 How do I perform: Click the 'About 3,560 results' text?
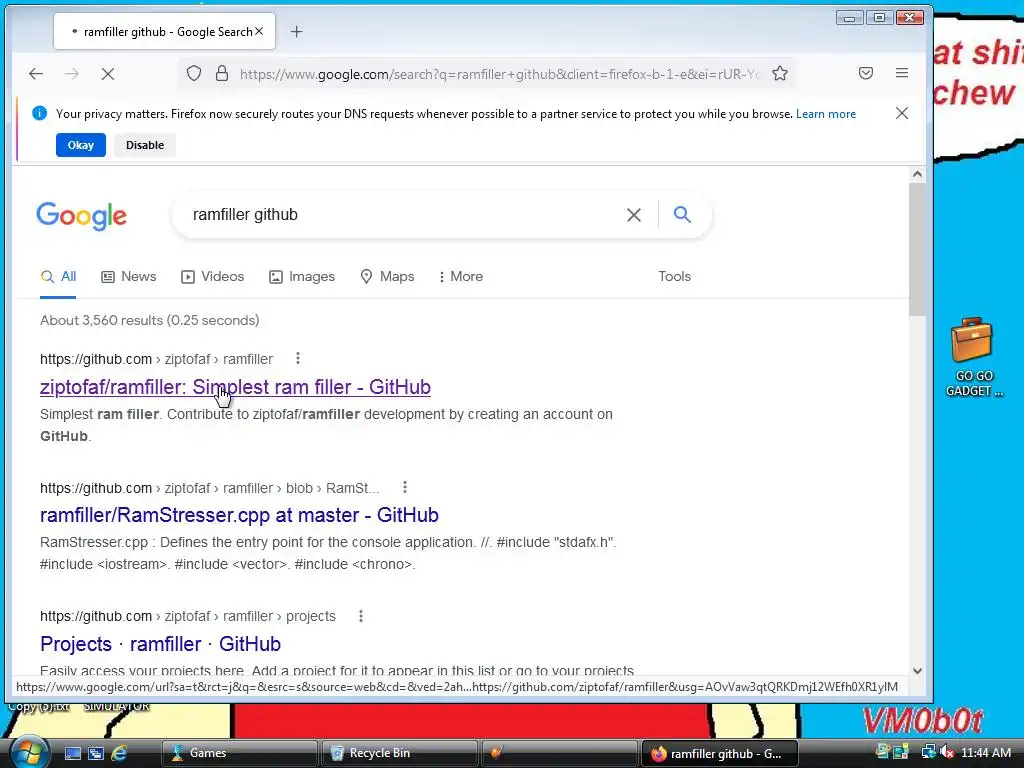(x=150, y=320)
